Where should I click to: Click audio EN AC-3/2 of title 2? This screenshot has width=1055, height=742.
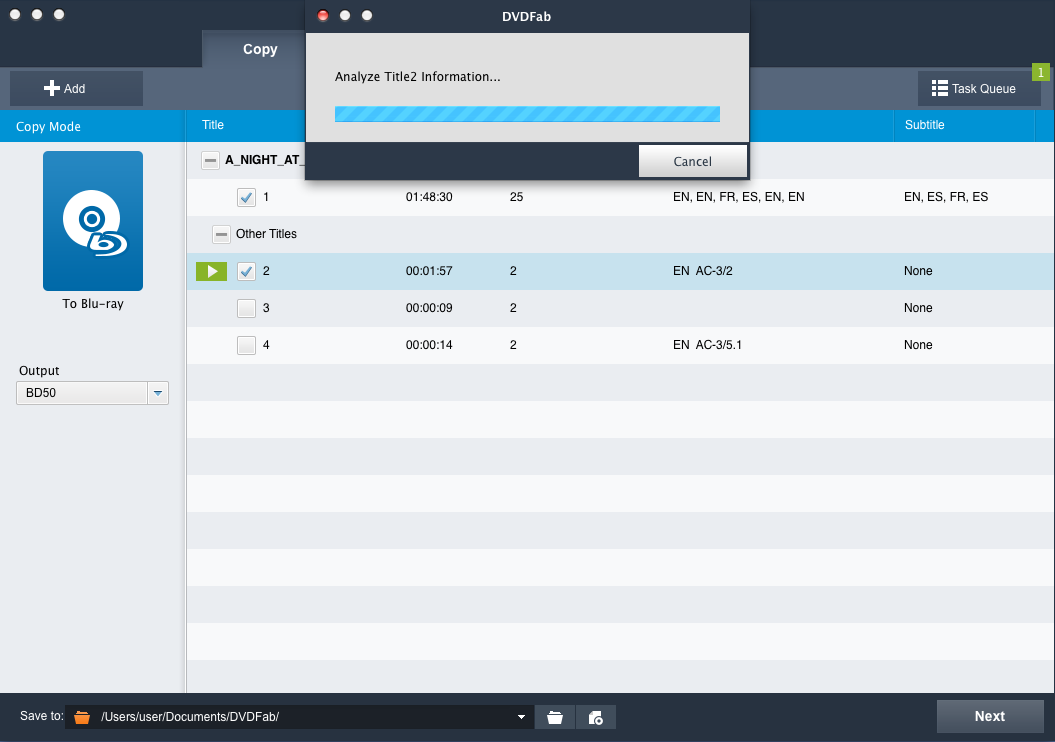(x=702, y=271)
